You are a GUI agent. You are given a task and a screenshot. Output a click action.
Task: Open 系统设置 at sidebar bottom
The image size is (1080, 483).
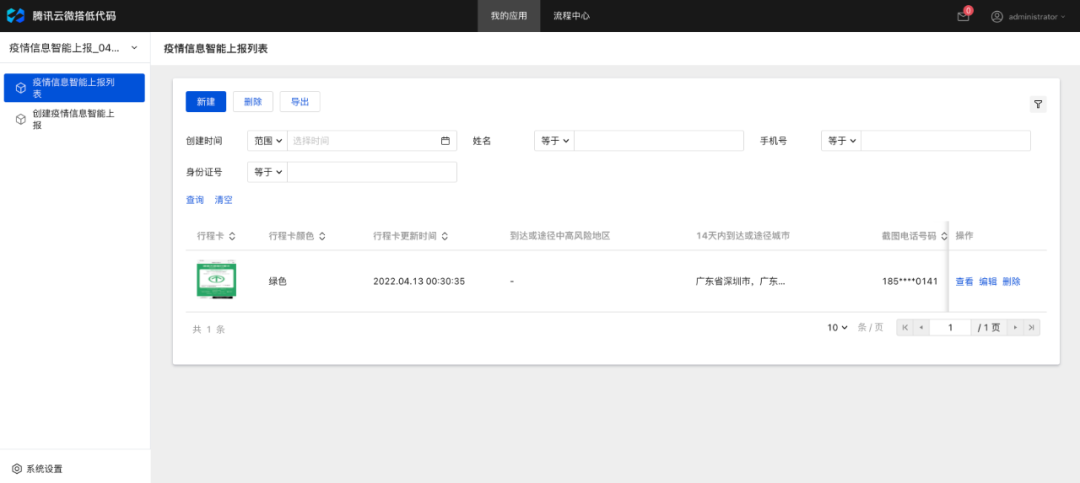click(37, 469)
